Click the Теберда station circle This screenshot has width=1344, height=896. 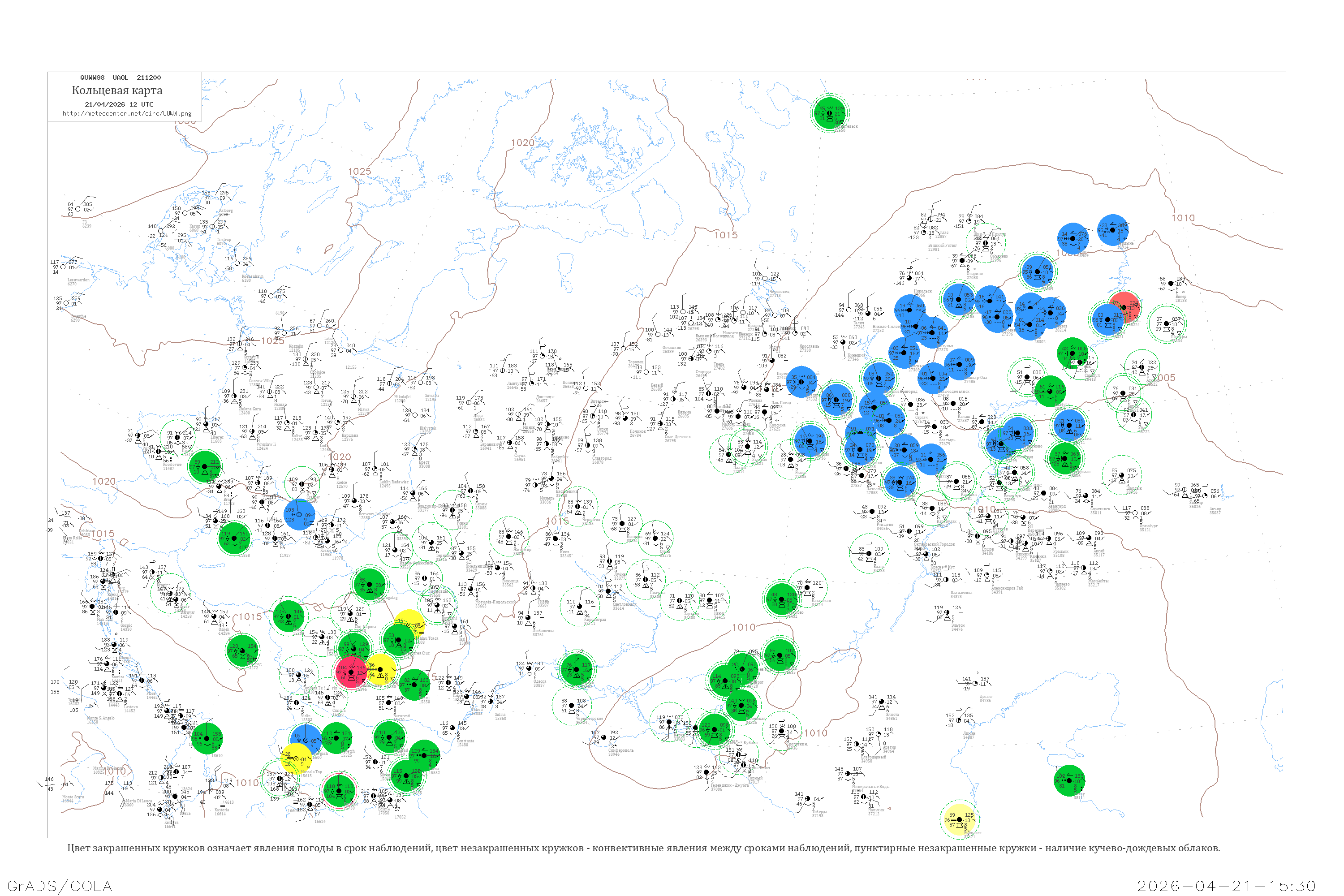tap(807, 799)
